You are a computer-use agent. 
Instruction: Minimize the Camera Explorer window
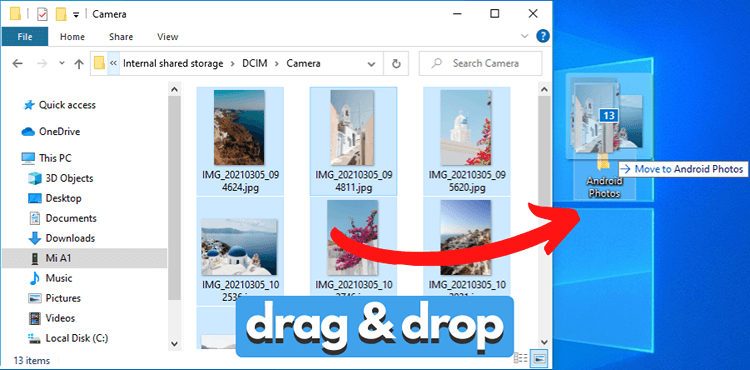point(456,14)
